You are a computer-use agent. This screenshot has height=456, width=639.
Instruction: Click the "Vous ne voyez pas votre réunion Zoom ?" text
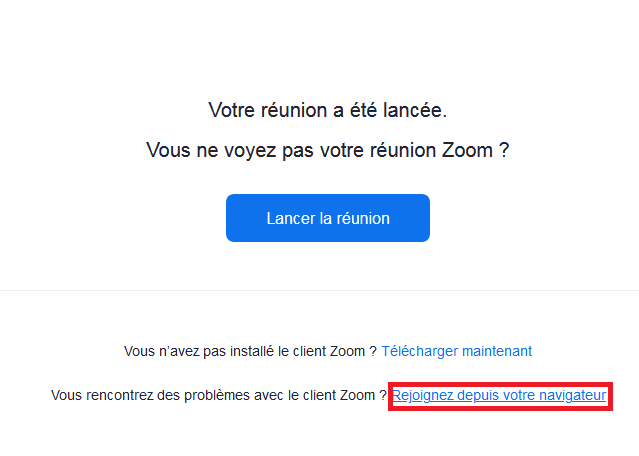click(327, 151)
